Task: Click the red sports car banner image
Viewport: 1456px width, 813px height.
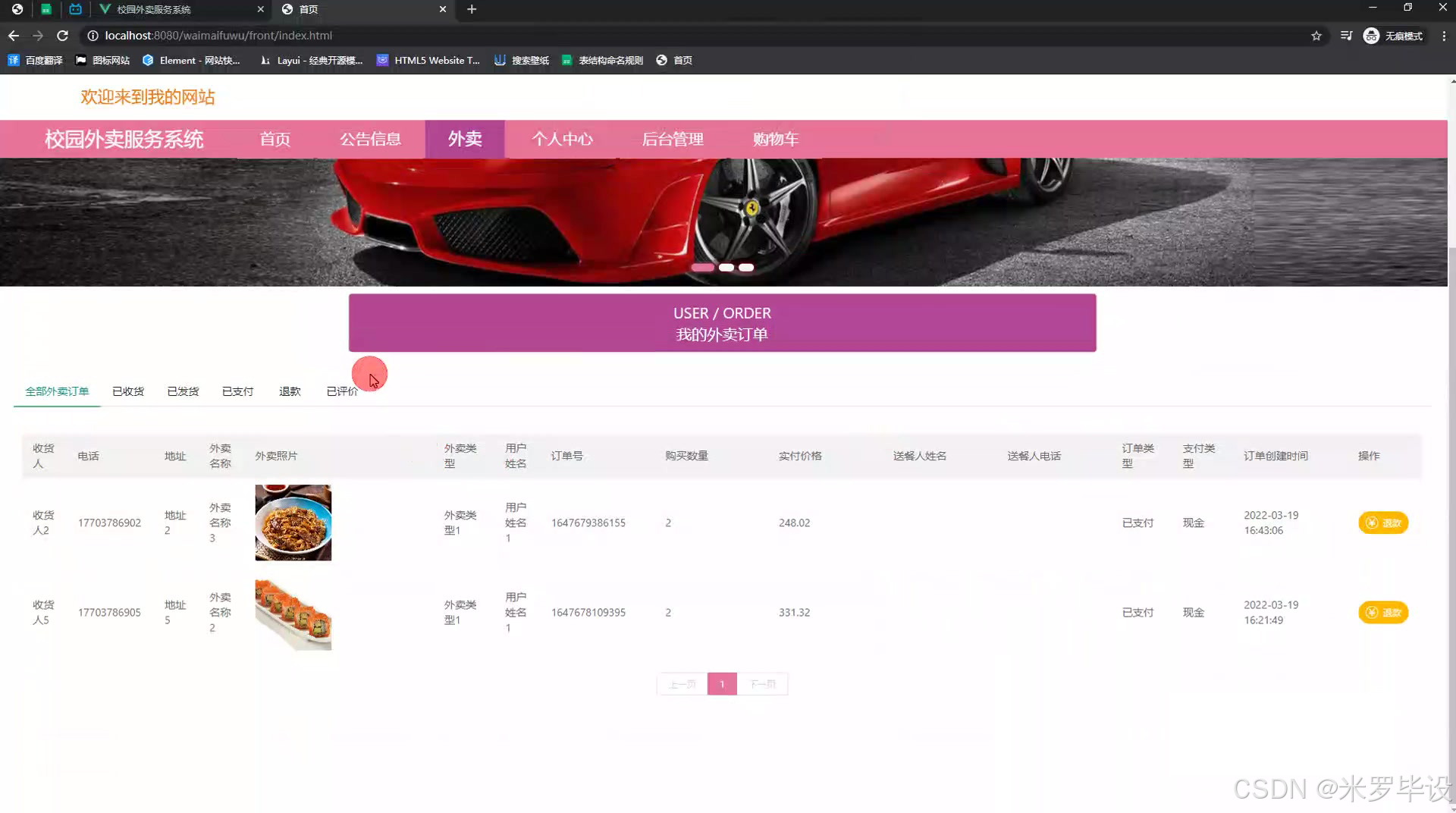Action: pyautogui.click(x=723, y=221)
